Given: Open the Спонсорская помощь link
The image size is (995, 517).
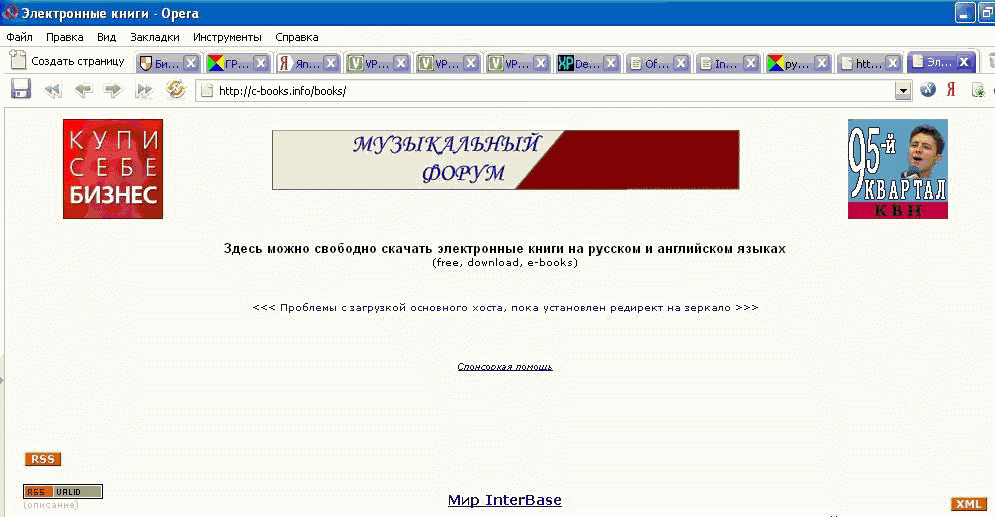Looking at the screenshot, I should coord(504,367).
